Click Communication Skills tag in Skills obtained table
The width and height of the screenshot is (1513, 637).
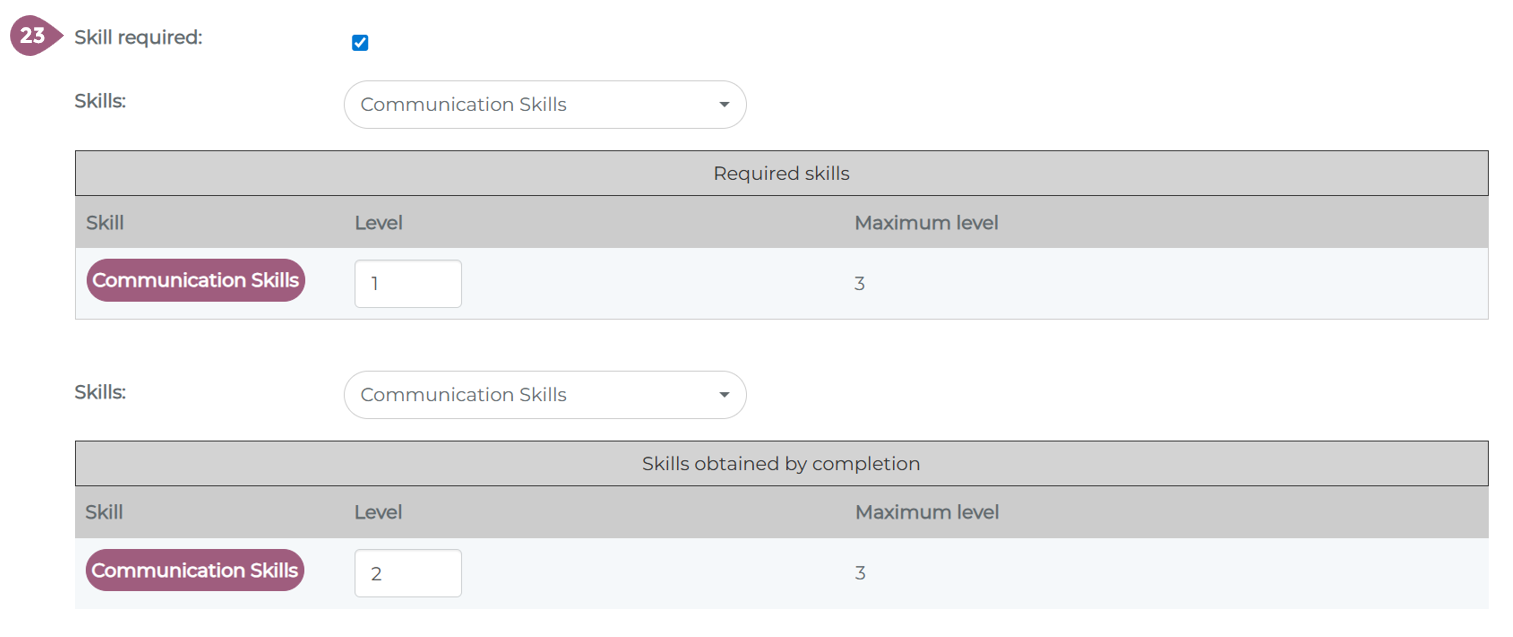click(195, 571)
